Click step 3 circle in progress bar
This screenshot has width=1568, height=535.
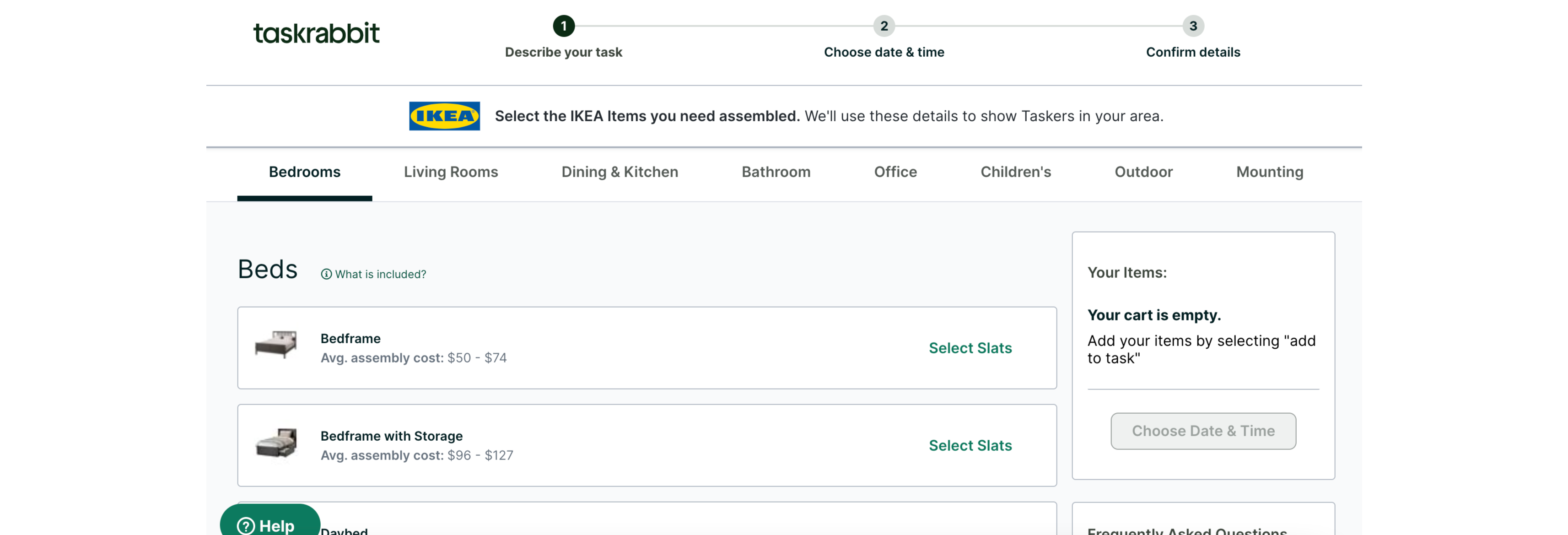tap(1193, 26)
